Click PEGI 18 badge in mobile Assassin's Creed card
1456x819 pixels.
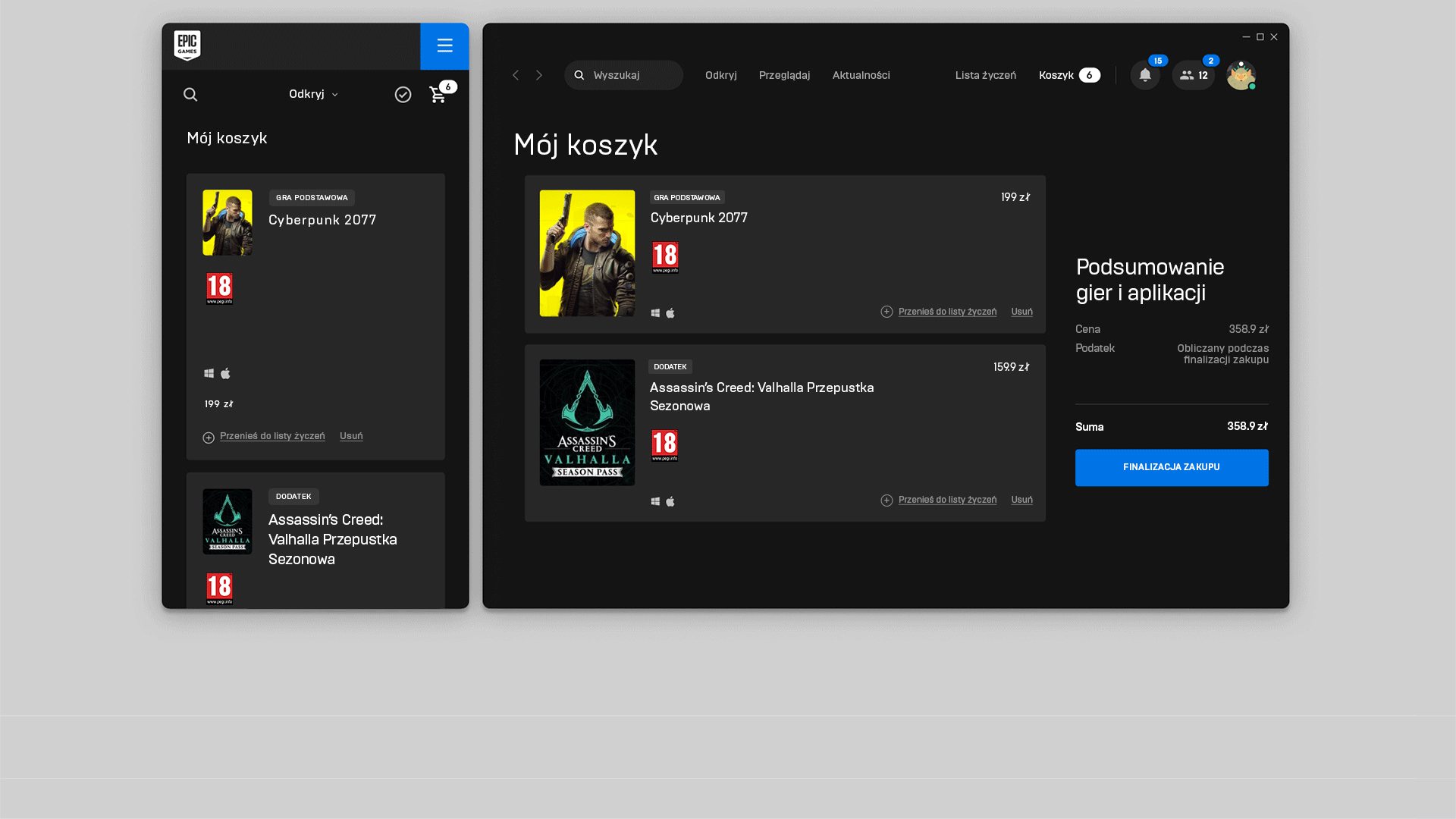(220, 588)
